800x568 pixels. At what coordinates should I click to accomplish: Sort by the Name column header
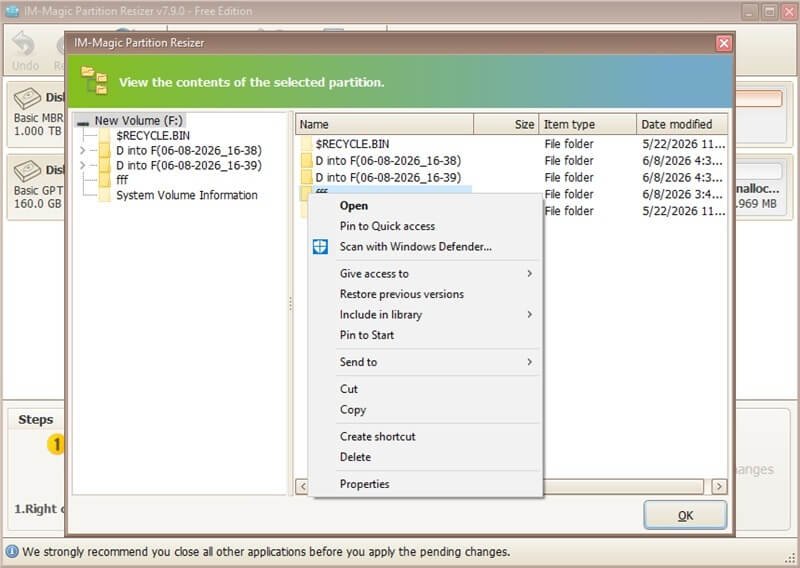pos(385,125)
